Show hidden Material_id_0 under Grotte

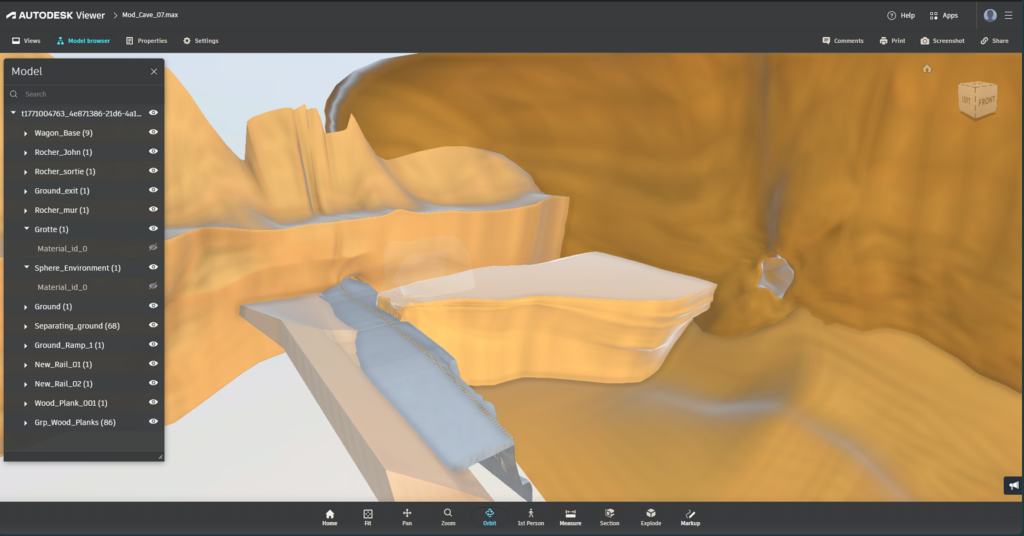tap(153, 248)
